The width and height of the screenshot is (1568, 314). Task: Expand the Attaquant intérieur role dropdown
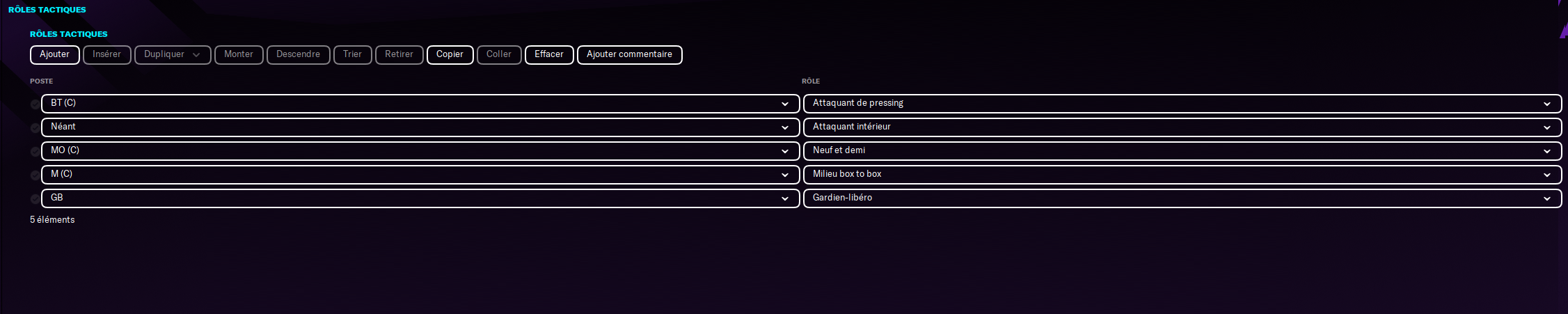click(1182, 127)
